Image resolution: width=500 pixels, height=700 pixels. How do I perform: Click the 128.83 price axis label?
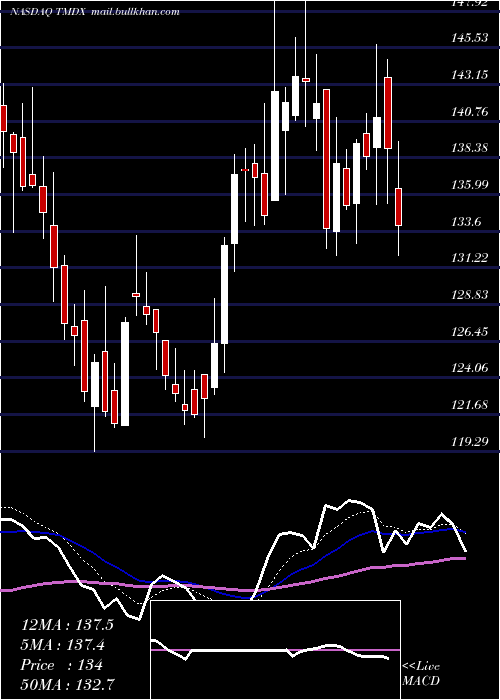tap(470, 295)
